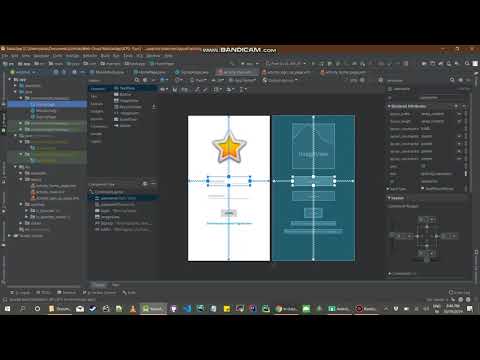This screenshot has height=360, width=480.
Task: Open the Version Control tool window
Action: 99,293
